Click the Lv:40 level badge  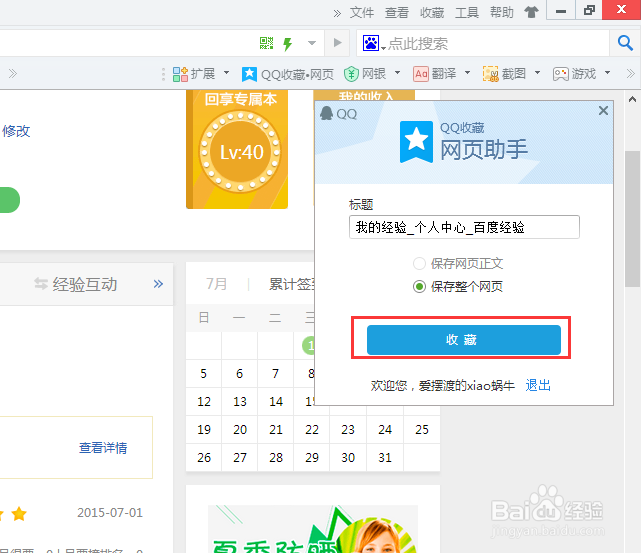point(241,152)
